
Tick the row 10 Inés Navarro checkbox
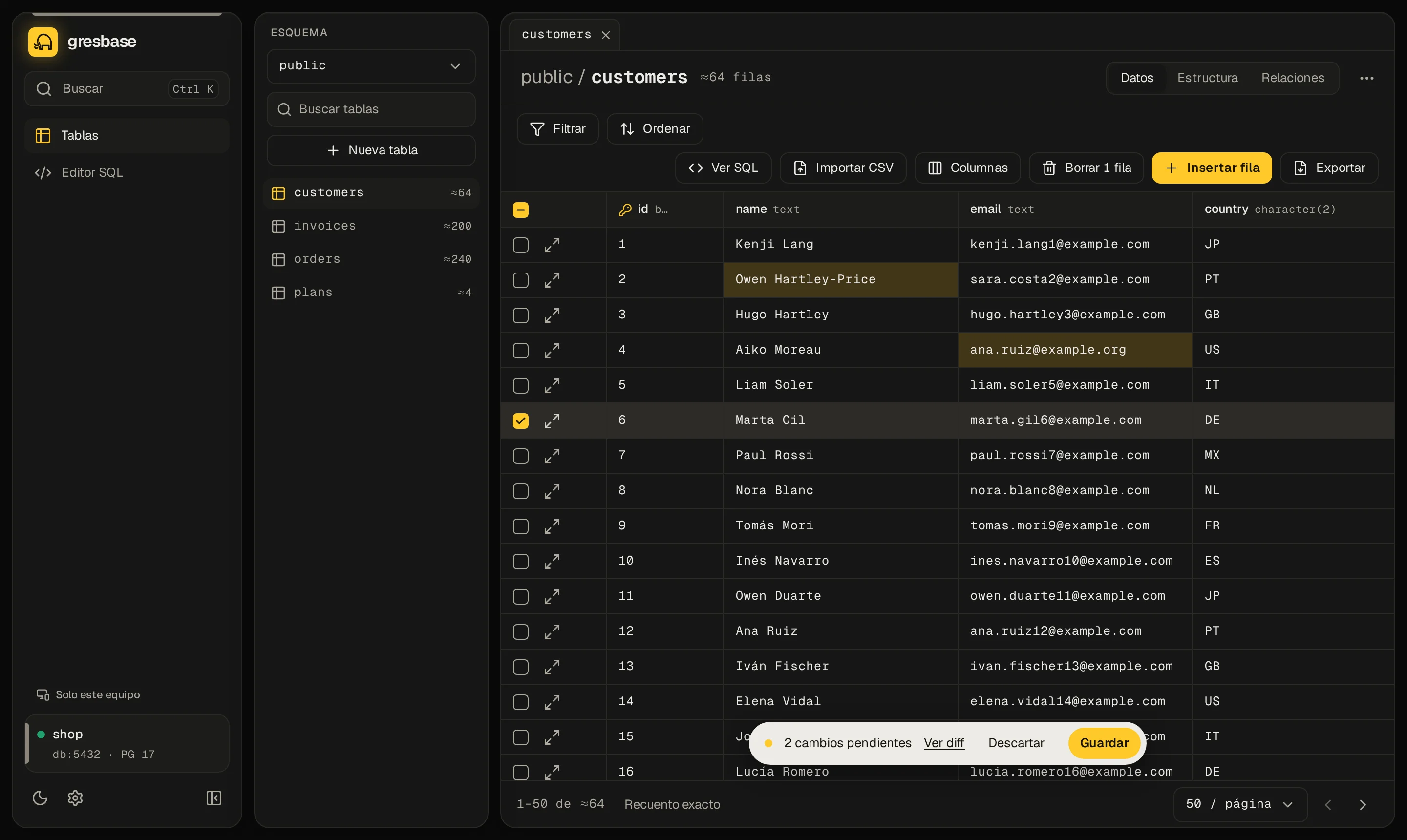[x=521, y=562]
